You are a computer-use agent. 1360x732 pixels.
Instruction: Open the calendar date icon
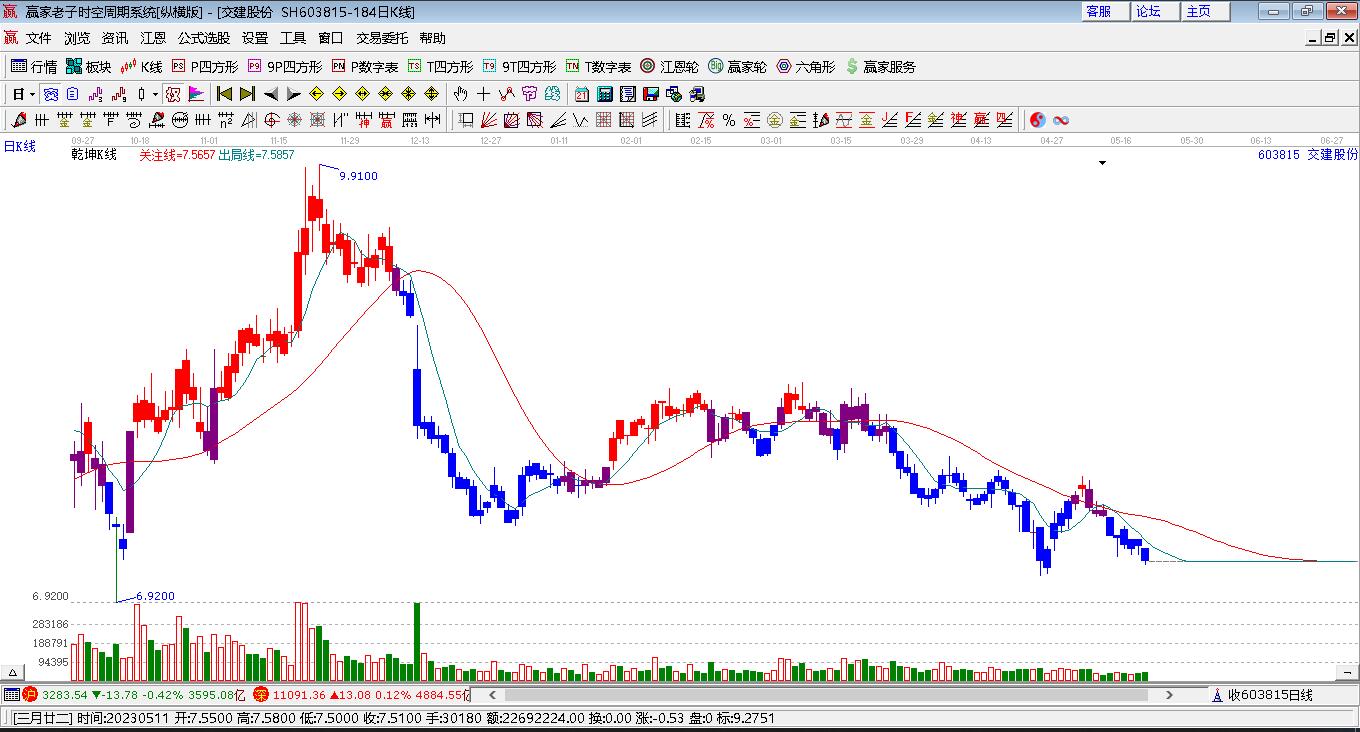coord(582,94)
